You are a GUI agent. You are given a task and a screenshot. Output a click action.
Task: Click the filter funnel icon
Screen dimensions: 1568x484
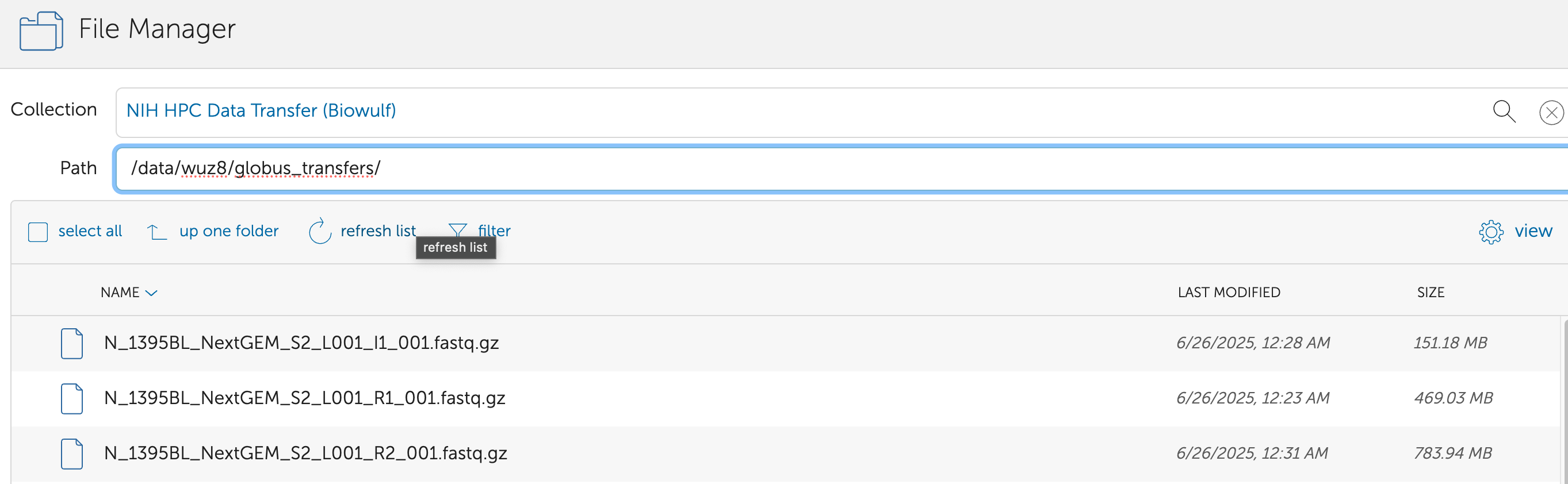click(x=457, y=229)
